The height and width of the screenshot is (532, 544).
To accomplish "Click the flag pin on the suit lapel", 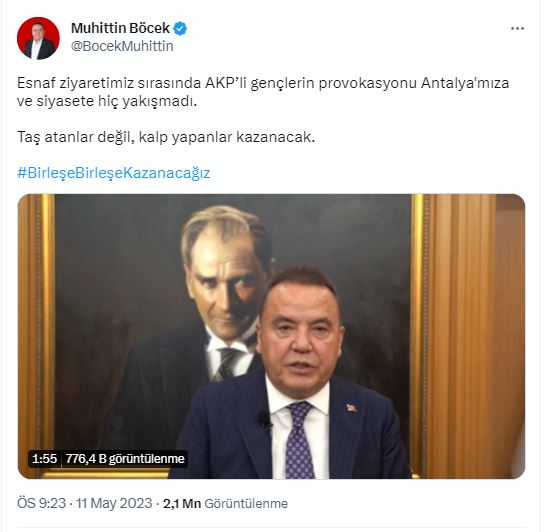I will pos(352,408).
